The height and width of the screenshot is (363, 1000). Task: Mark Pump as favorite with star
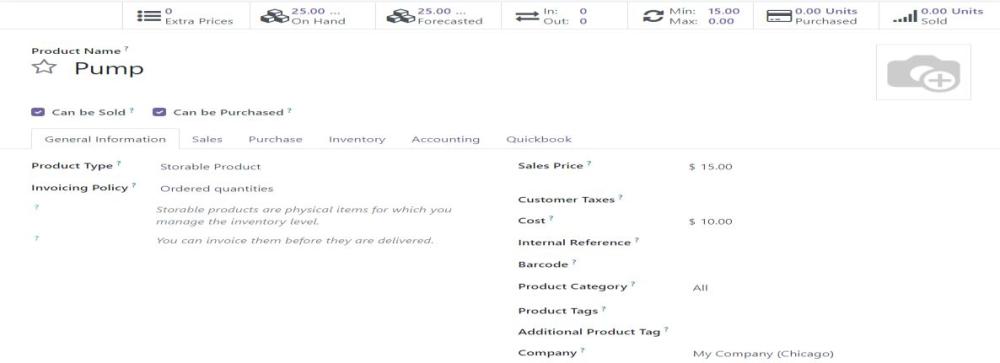pos(44,67)
